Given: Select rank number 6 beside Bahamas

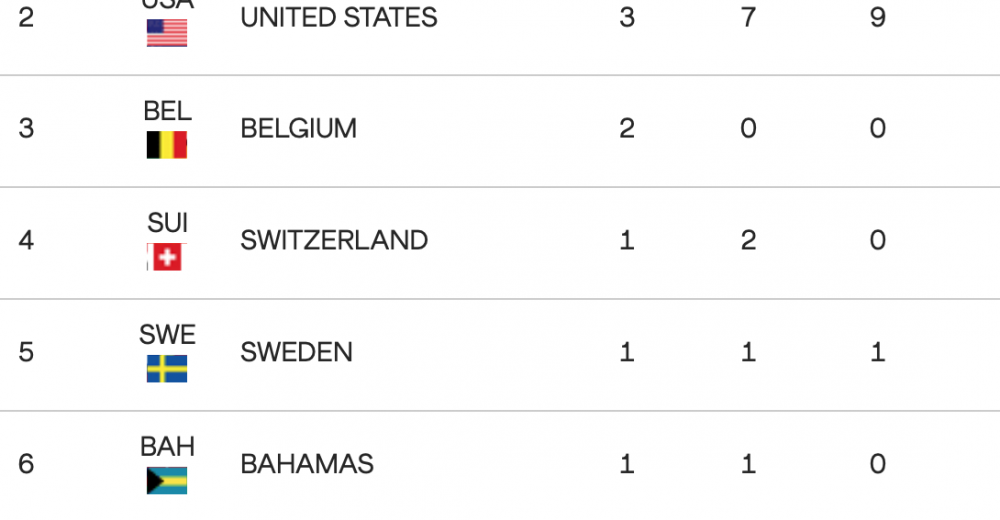Looking at the screenshot, I should point(26,464).
